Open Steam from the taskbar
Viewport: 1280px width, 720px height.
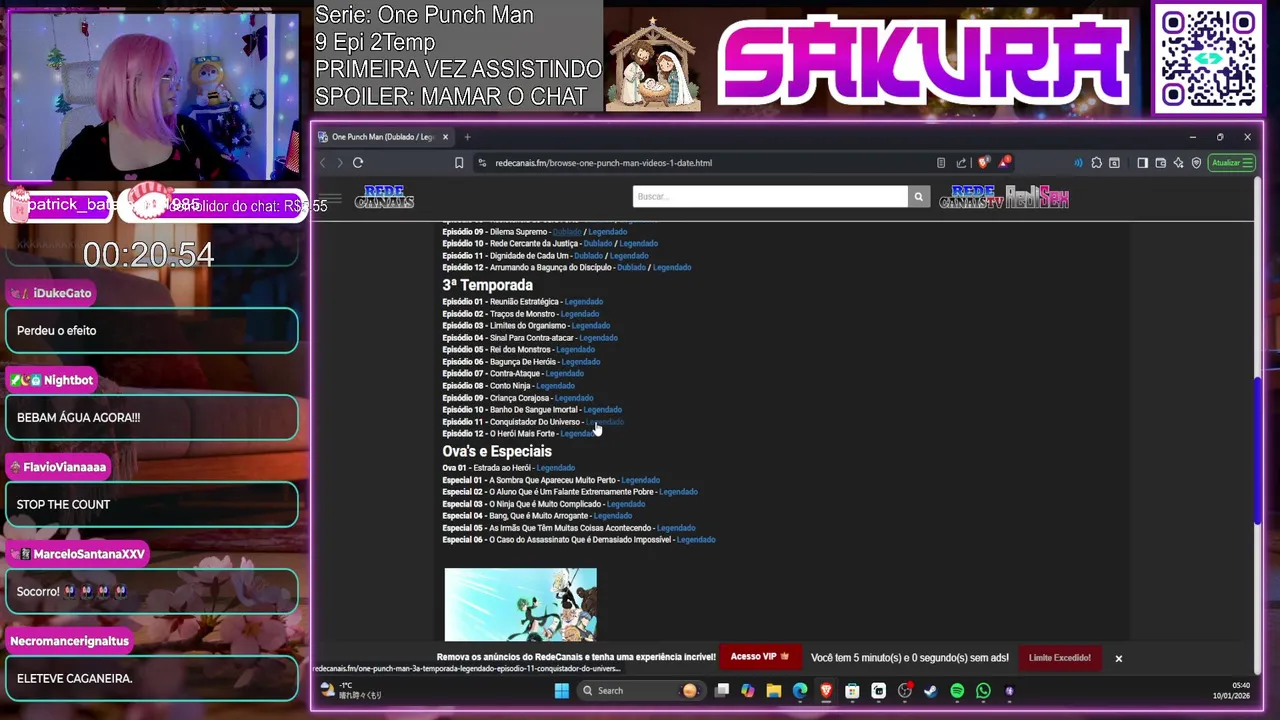point(930,691)
